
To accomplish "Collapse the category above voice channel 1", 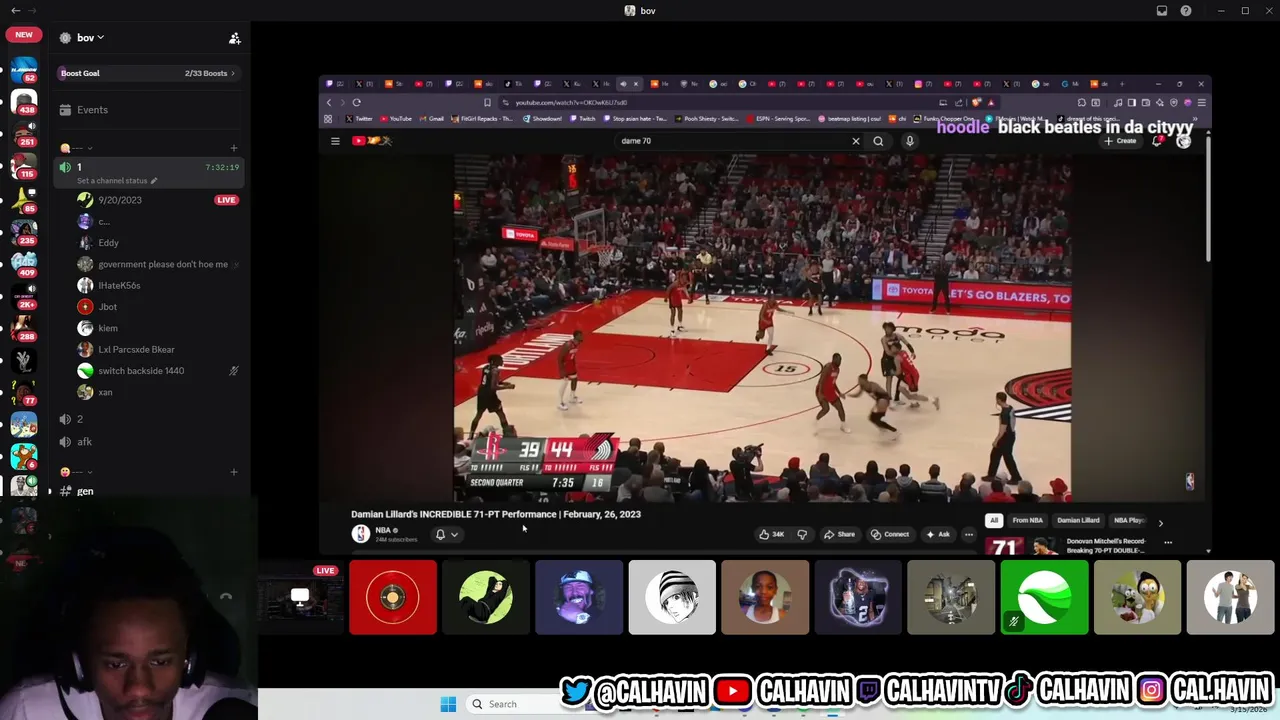I will click(76, 148).
